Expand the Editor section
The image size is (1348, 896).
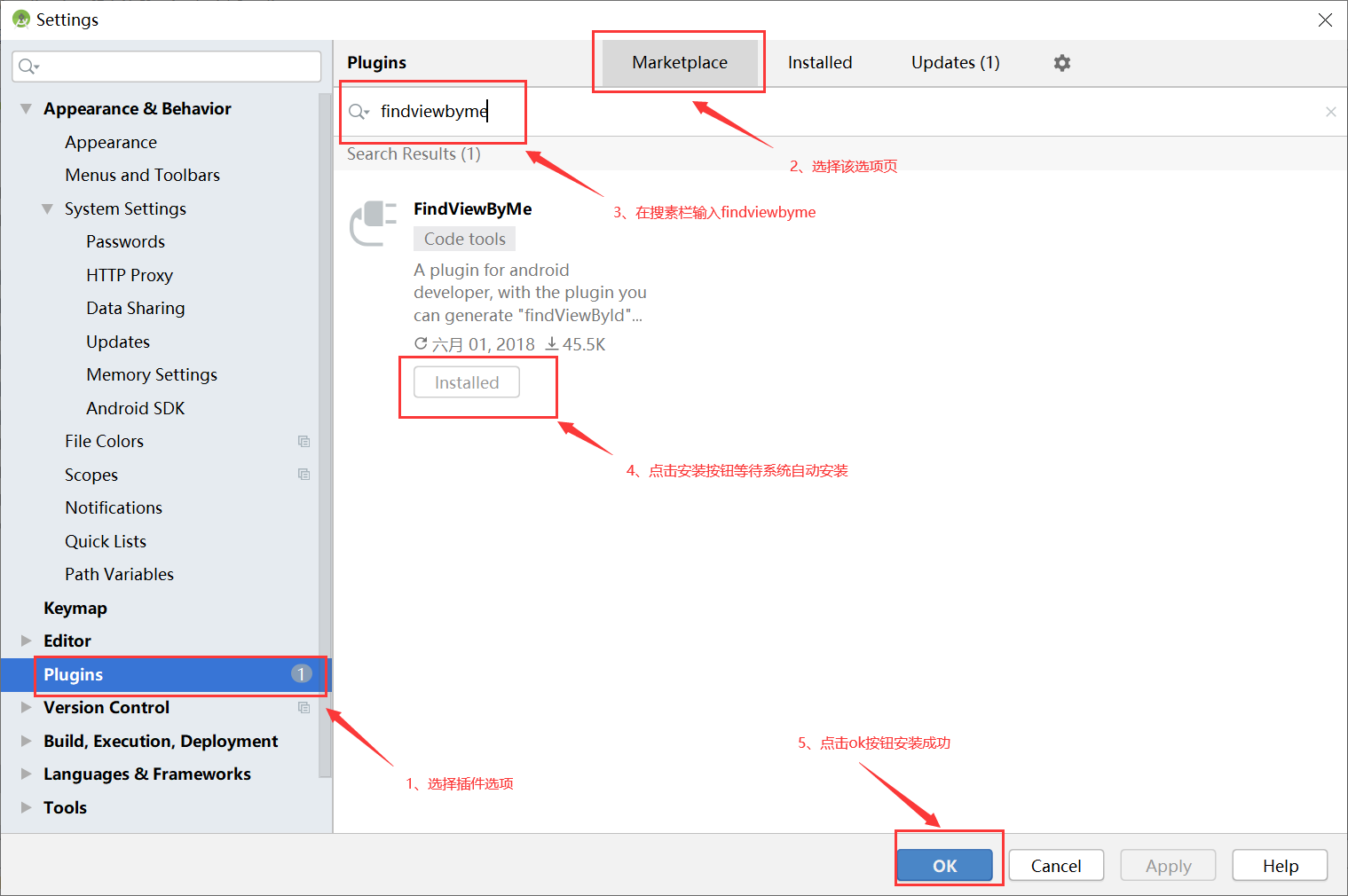pyautogui.click(x=26, y=641)
